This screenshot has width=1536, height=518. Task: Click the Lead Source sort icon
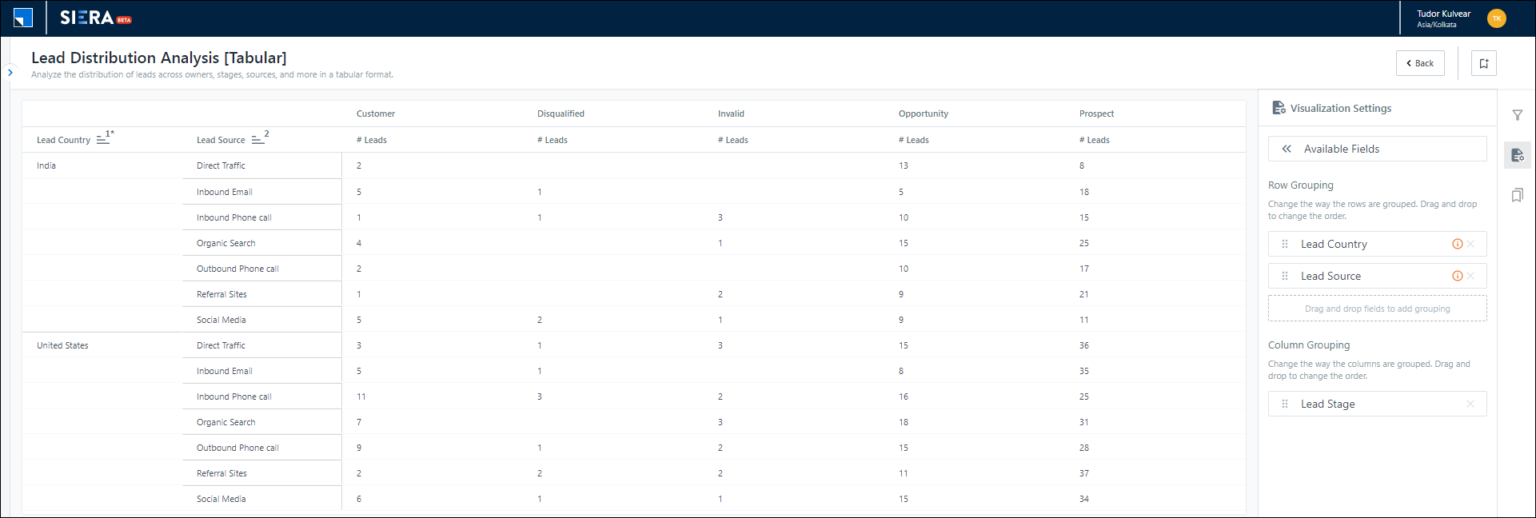point(257,140)
